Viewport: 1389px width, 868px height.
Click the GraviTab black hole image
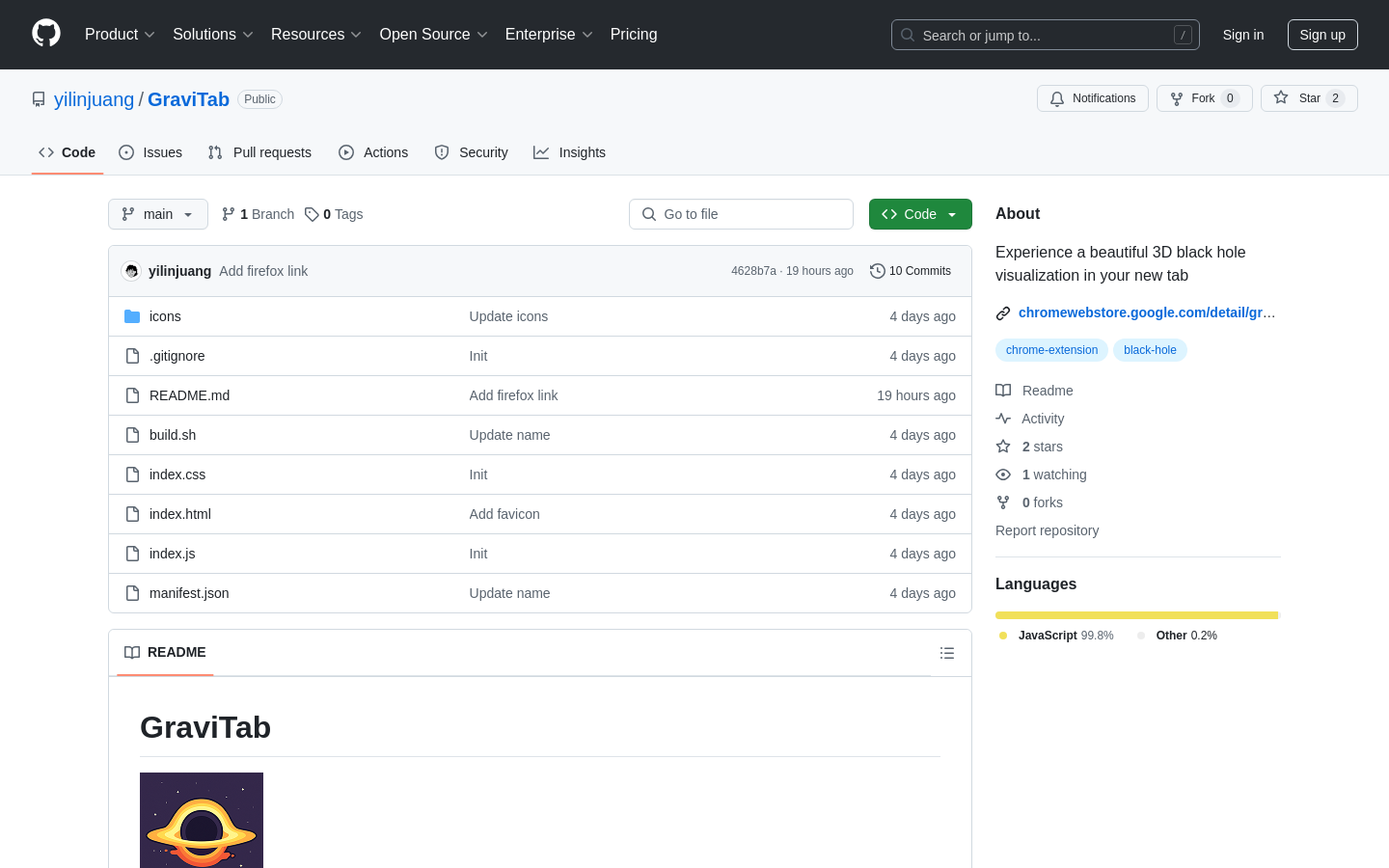(202, 820)
